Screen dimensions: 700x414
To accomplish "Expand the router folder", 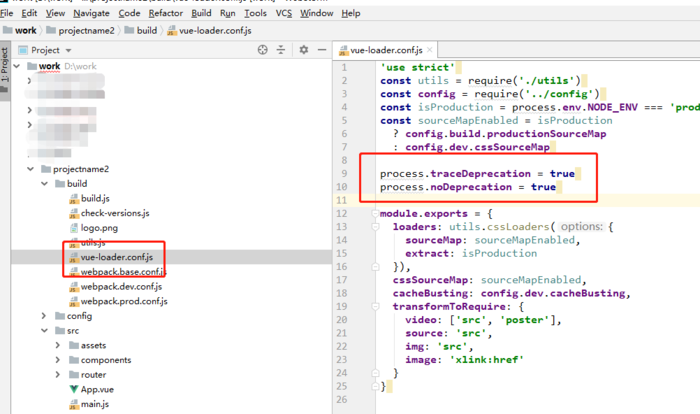I will coord(58,375).
